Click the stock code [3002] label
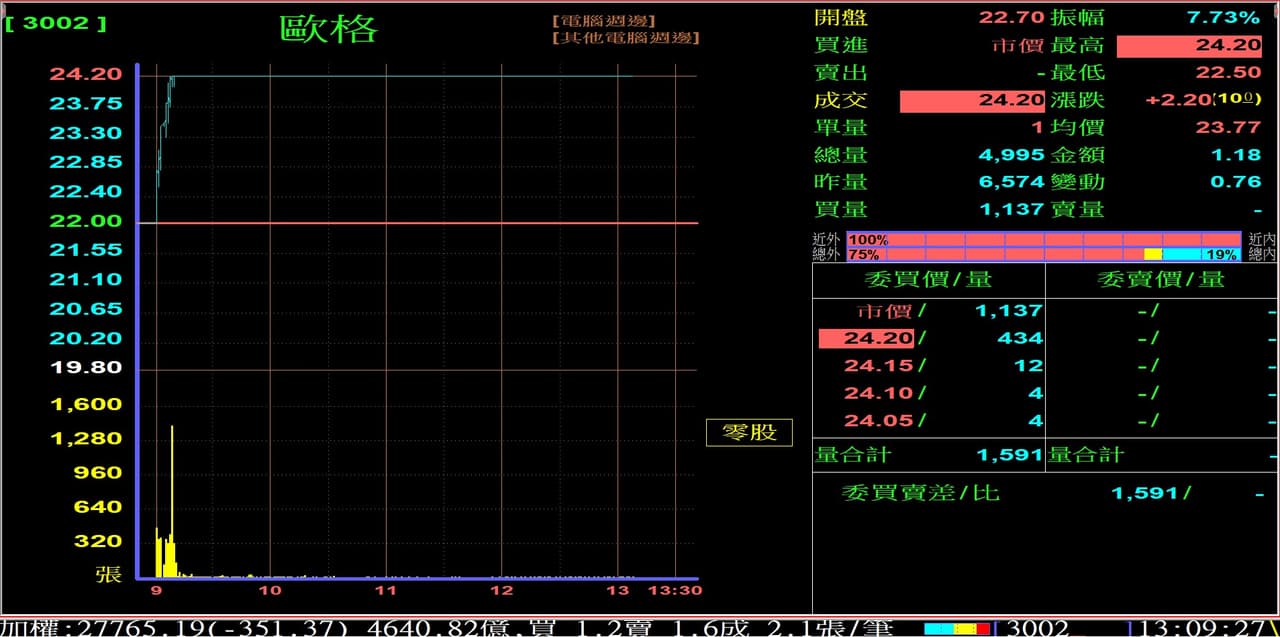The width and height of the screenshot is (1280, 637). (x=55, y=22)
